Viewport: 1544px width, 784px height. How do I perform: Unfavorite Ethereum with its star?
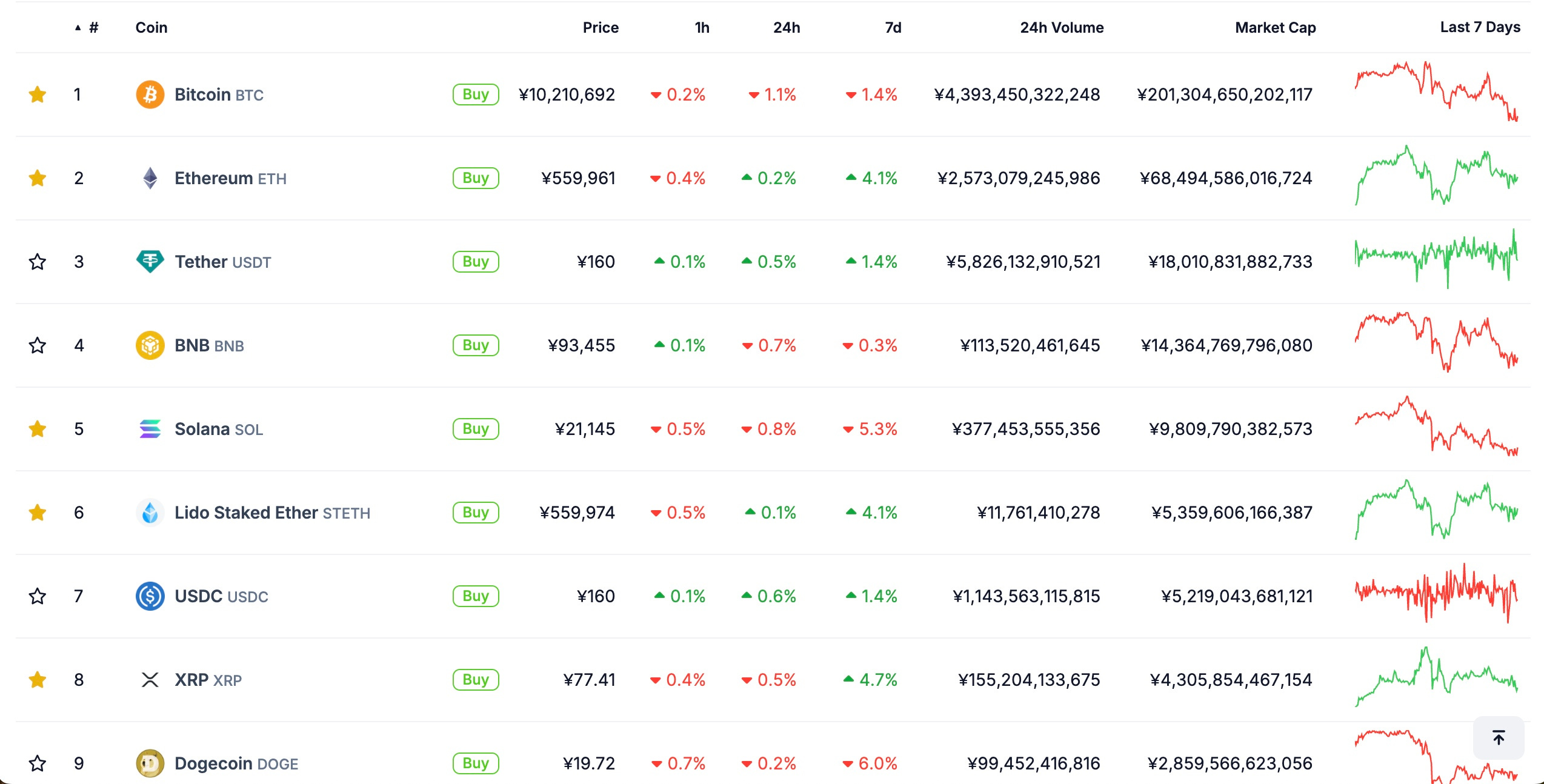[38, 178]
